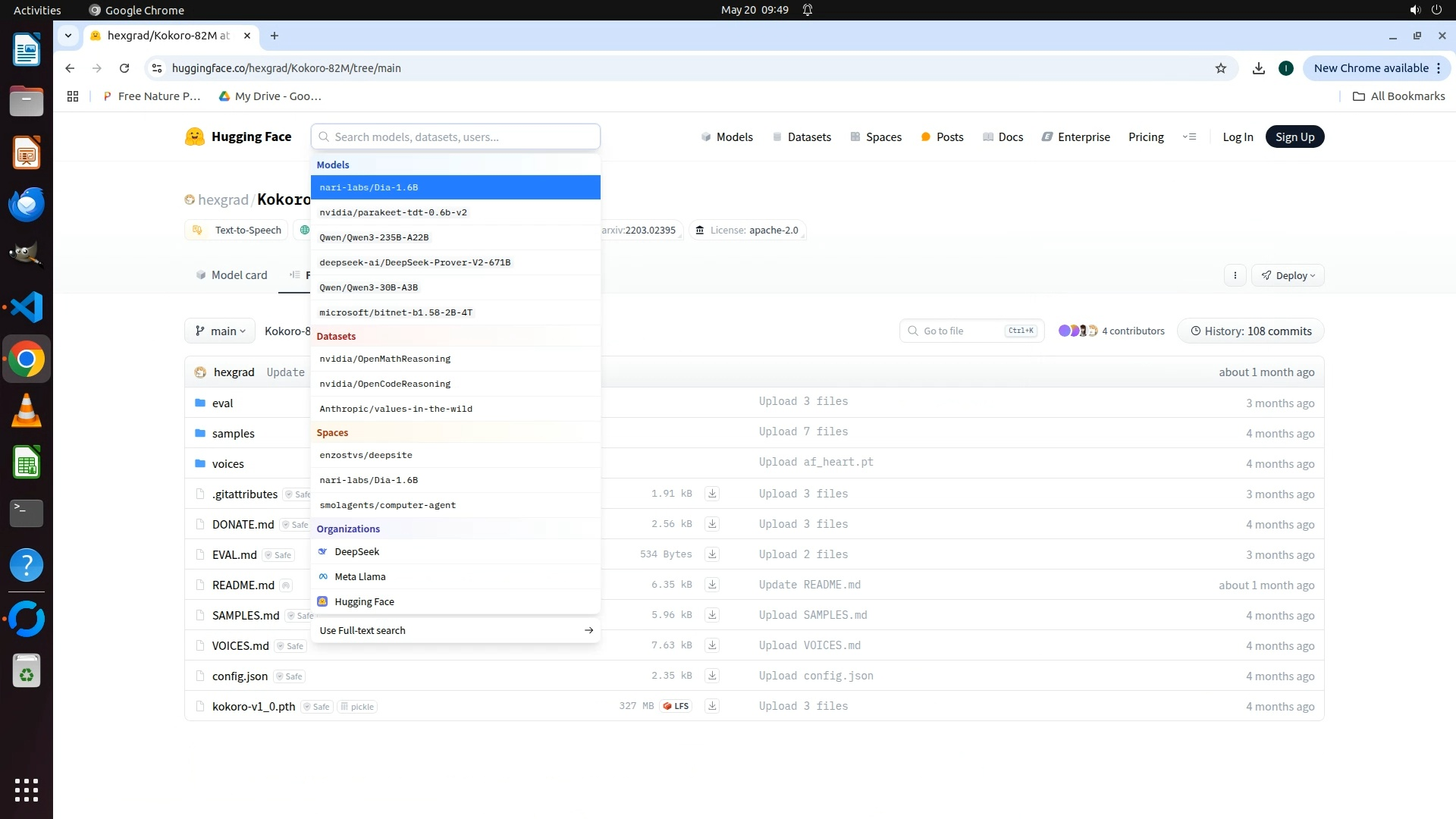Open the tab search dropdown arrow
Screen dimensions: 1456x819
point(68,36)
